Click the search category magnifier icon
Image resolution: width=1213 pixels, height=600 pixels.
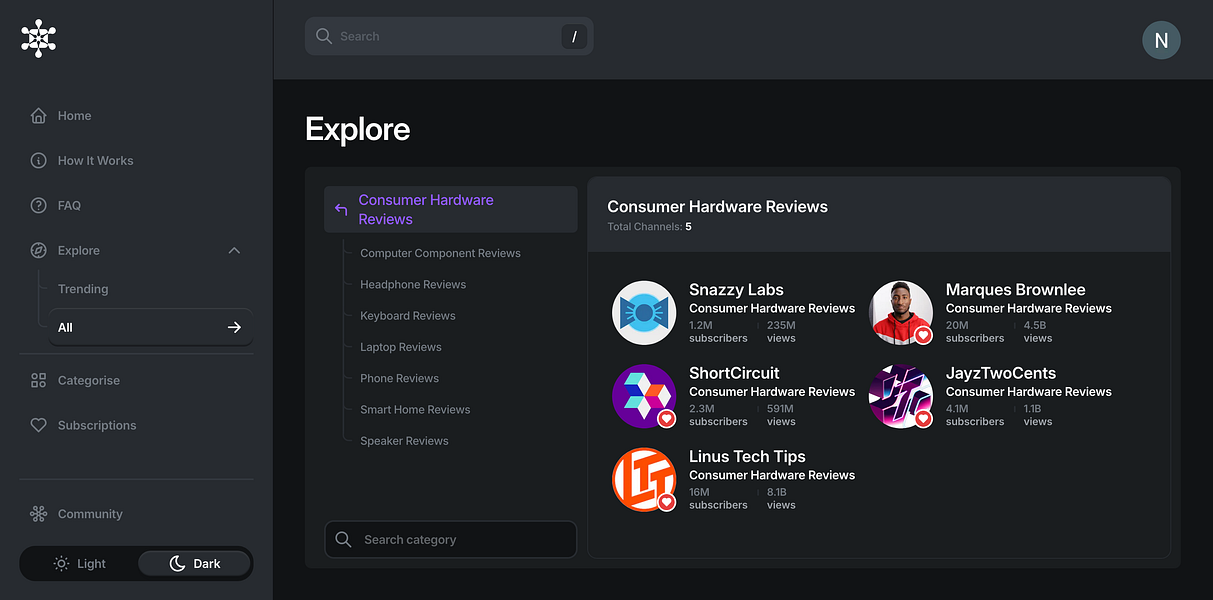(x=343, y=540)
